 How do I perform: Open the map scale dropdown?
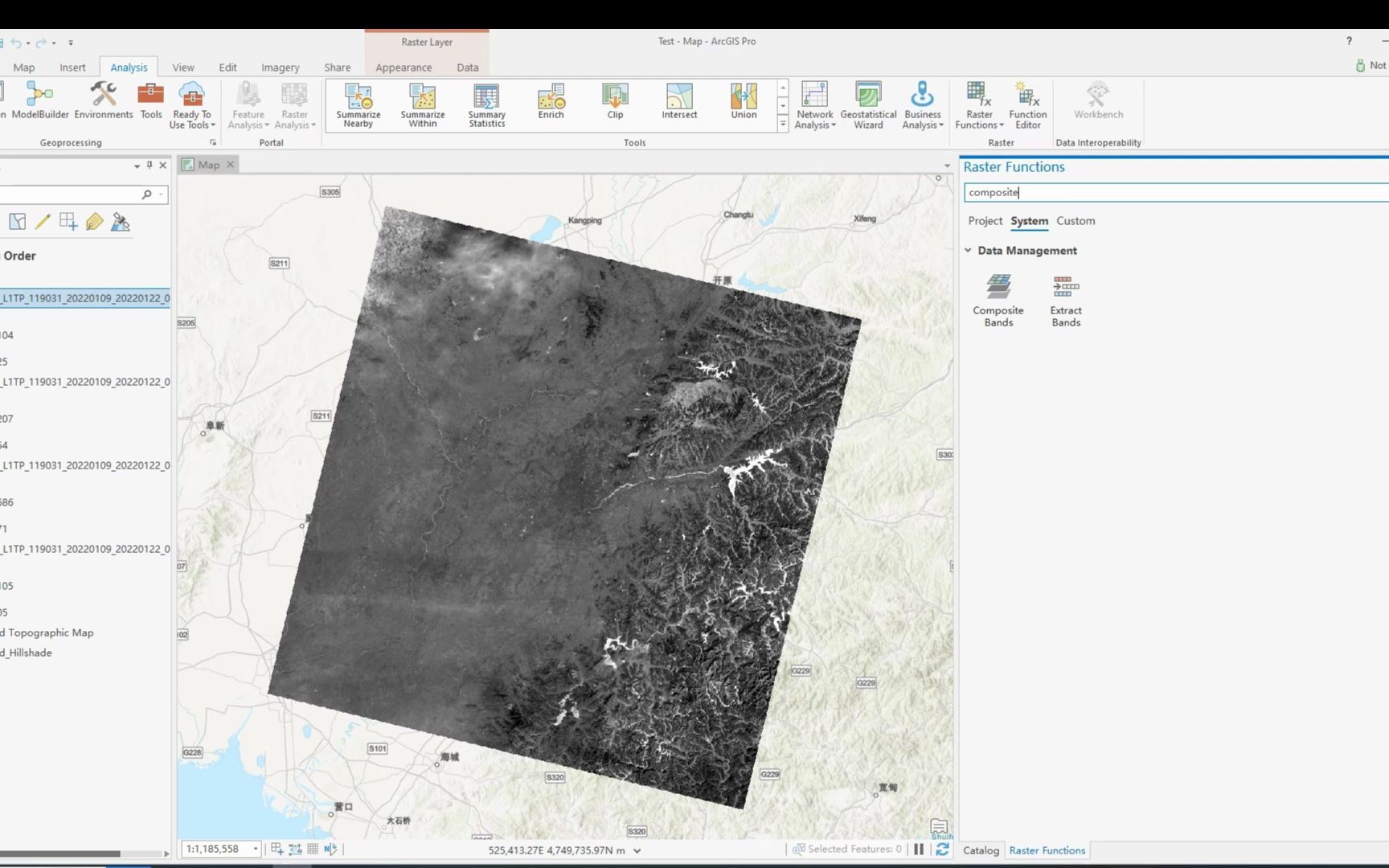coord(255,849)
